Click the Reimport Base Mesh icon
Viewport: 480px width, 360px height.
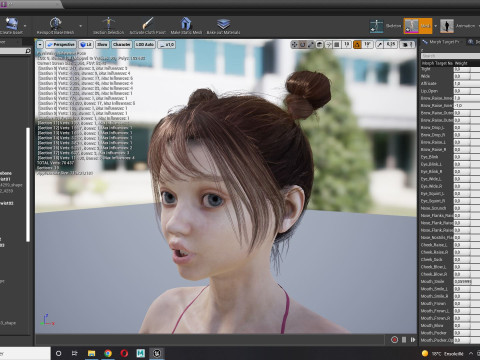coord(55,24)
